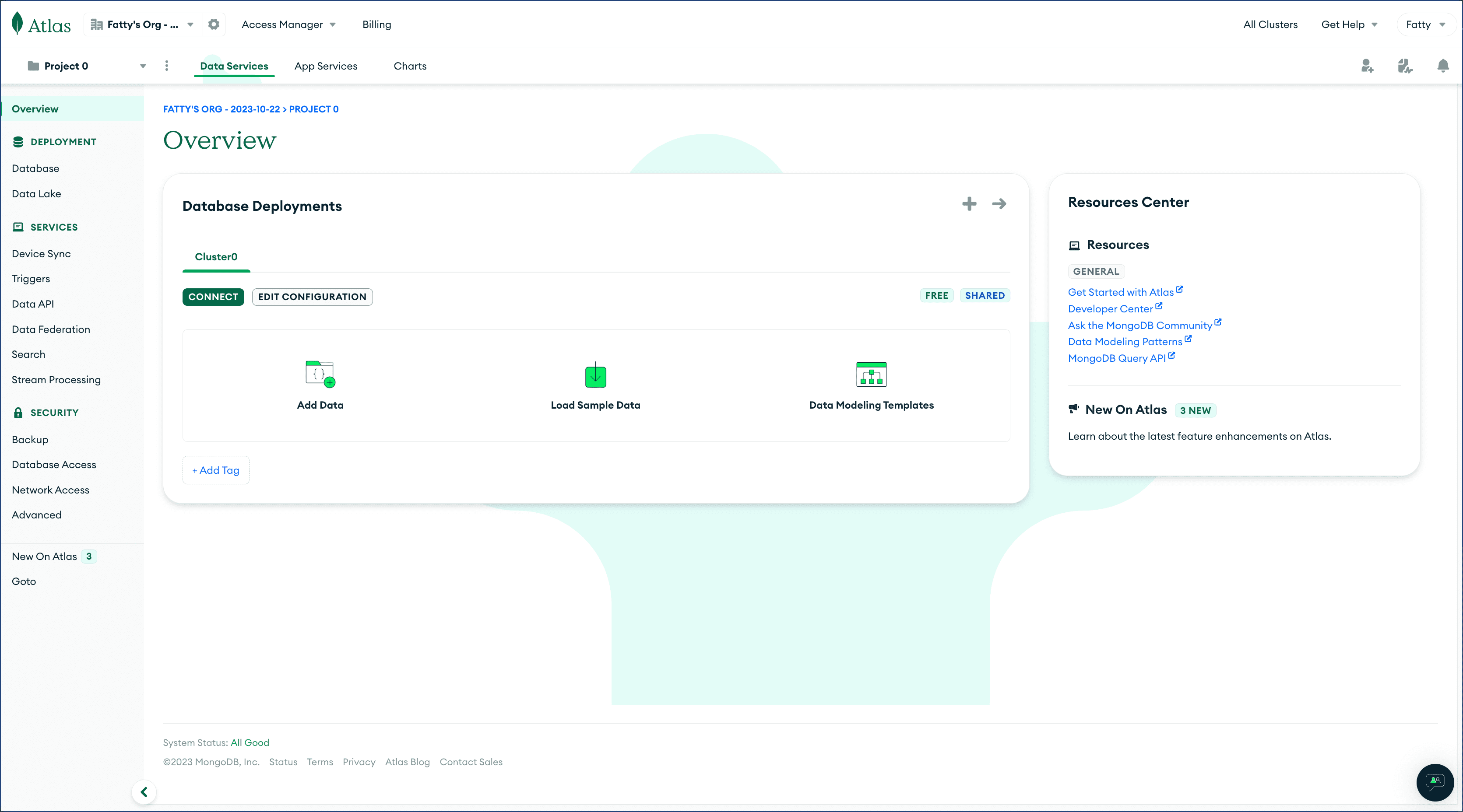The width and height of the screenshot is (1463, 812).
Task: Open the Developer Center link
Action: [x=1110, y=309]
